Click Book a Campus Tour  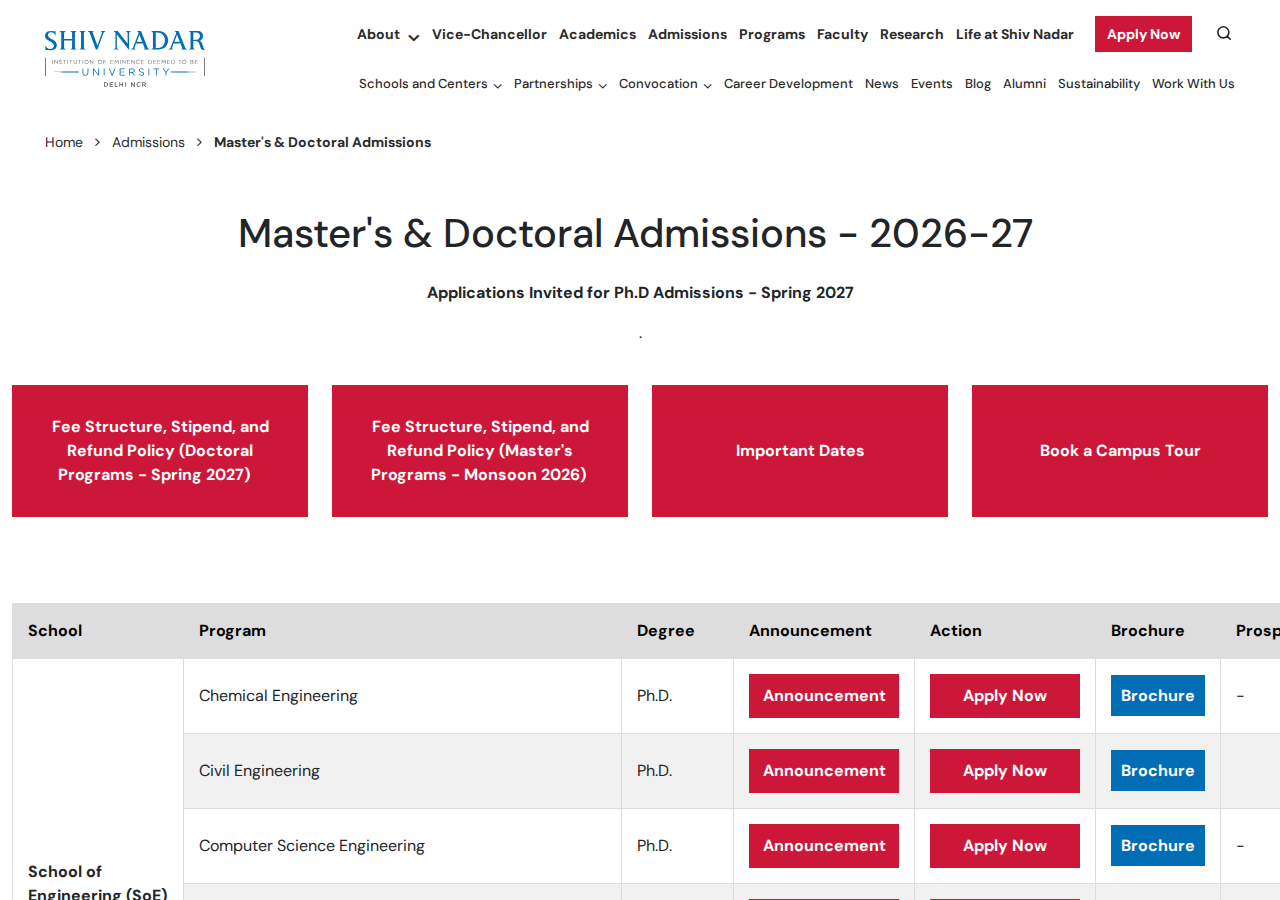point(1120,451)
